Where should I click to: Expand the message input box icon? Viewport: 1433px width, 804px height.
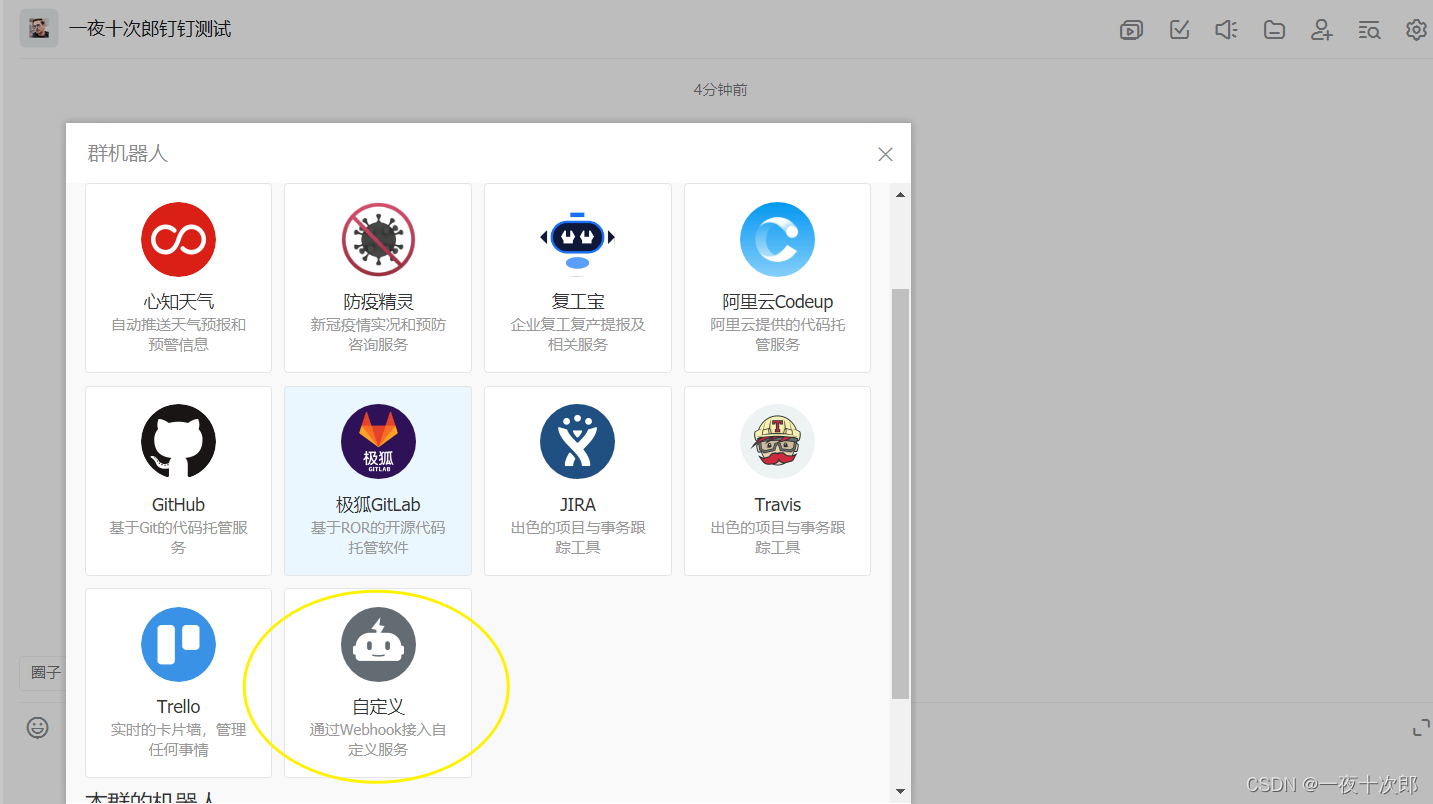click(1421, 728)
